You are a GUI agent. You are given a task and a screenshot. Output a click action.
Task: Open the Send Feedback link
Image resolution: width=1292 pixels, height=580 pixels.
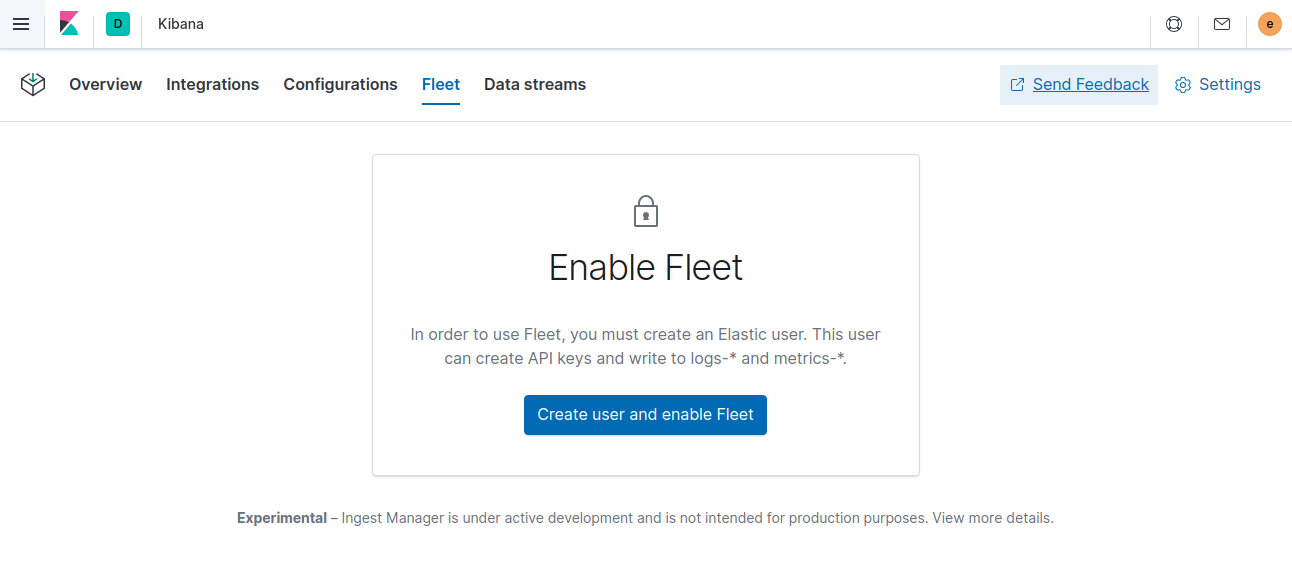[1089, 85]
